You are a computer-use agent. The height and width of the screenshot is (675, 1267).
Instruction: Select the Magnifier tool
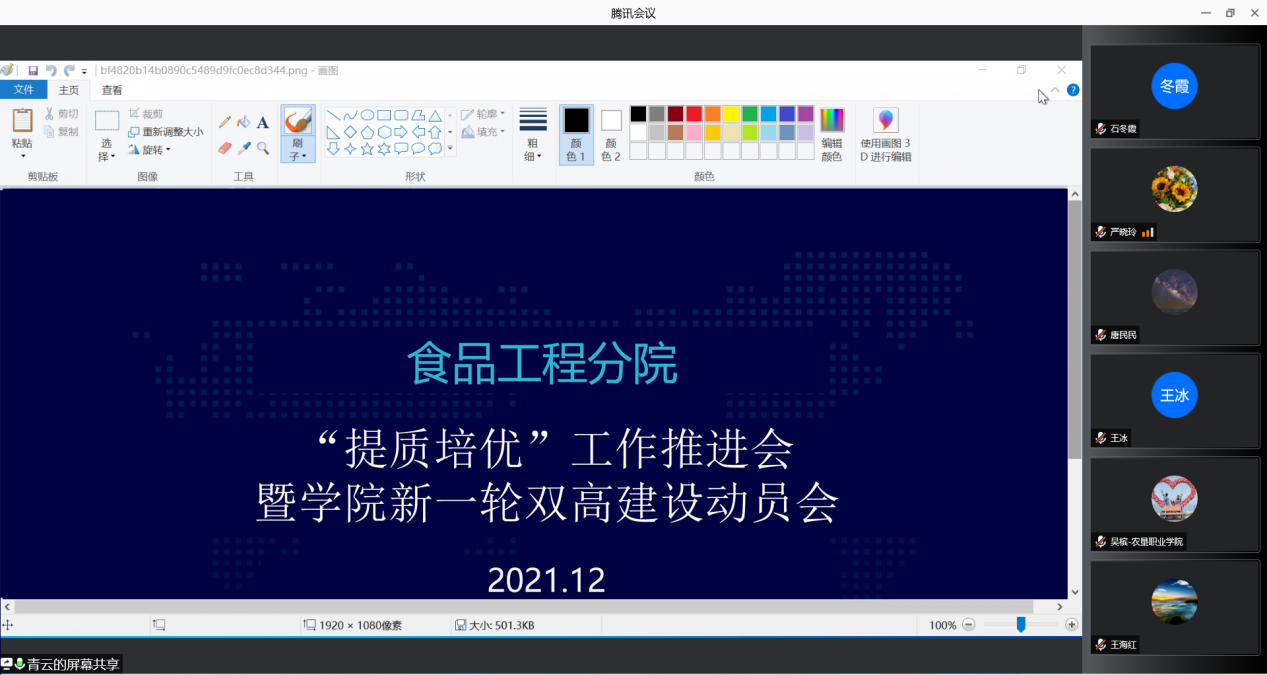pyautogui.click(x=263, y=148)
